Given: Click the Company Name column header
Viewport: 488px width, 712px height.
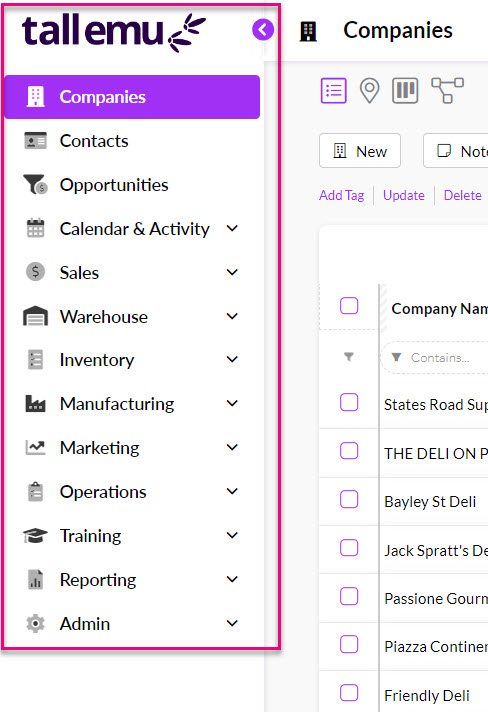Looking at the screenshot, I should coord(439,309).
